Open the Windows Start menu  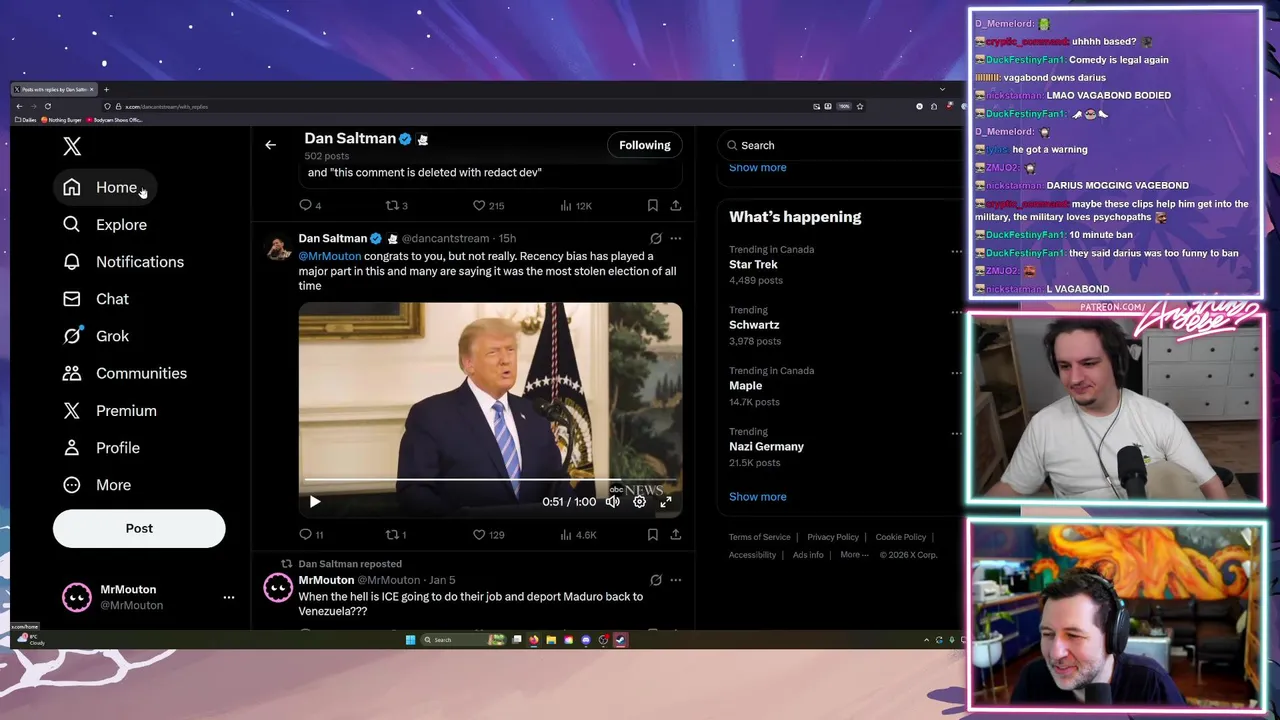(x=410, y=640)
